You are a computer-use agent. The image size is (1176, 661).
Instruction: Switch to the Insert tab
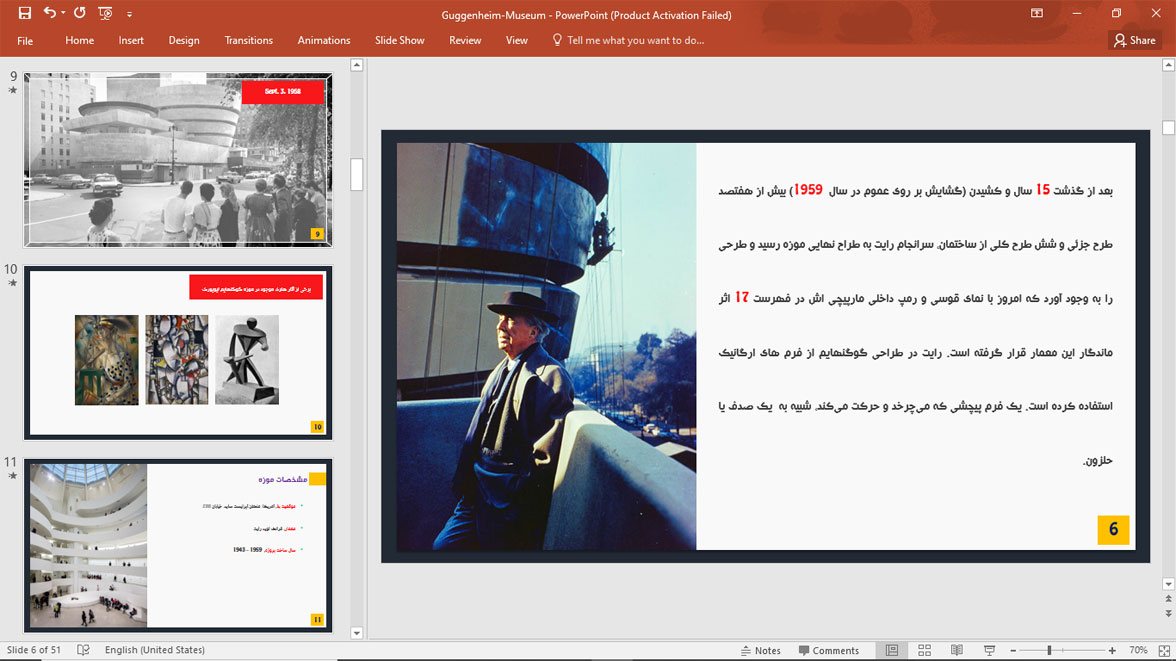[x=131, y=41]
